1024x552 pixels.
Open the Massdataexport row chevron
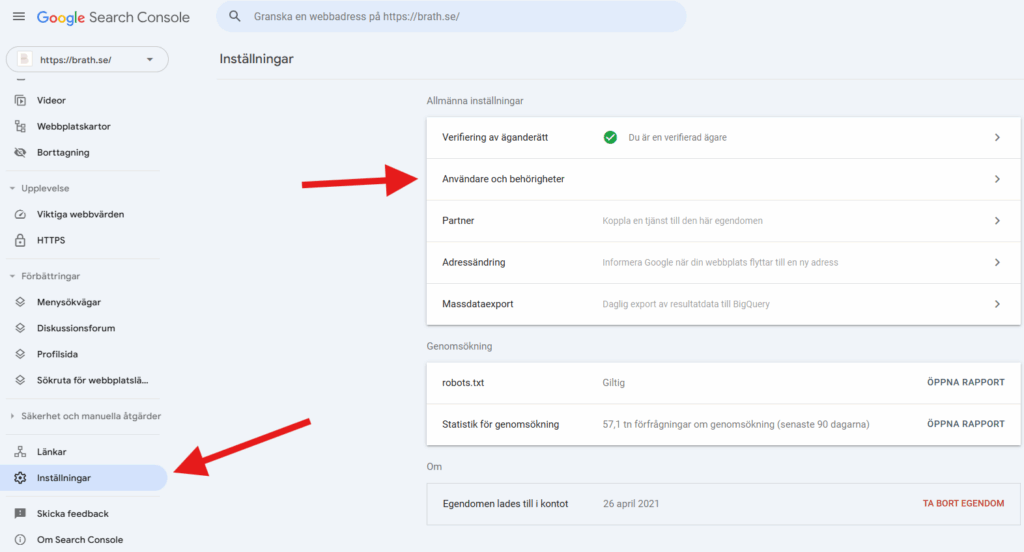[x=997, y=304]
